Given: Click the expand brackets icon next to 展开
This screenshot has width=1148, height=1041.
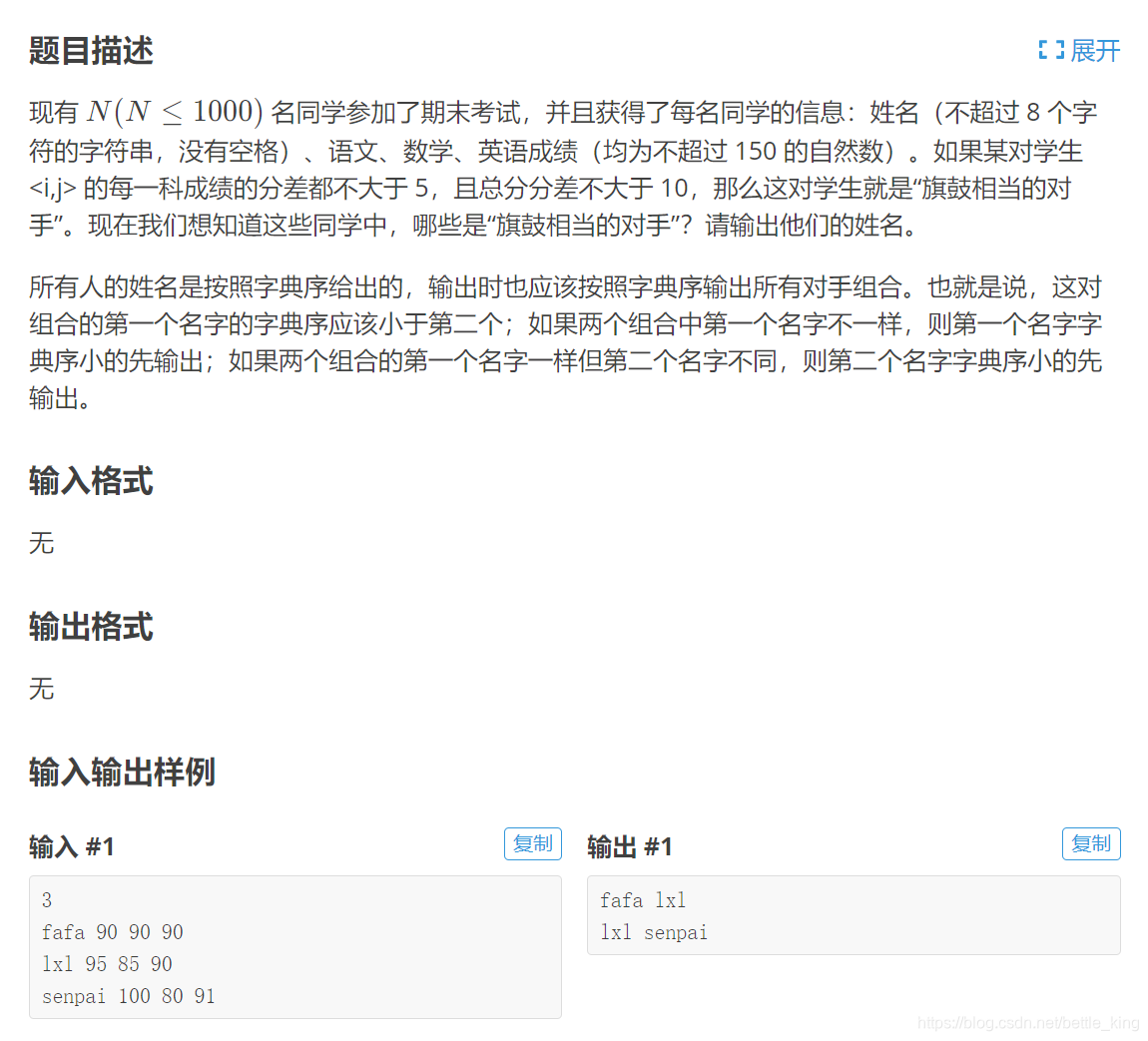Looking at the screenshot, I should point(1049,51).
